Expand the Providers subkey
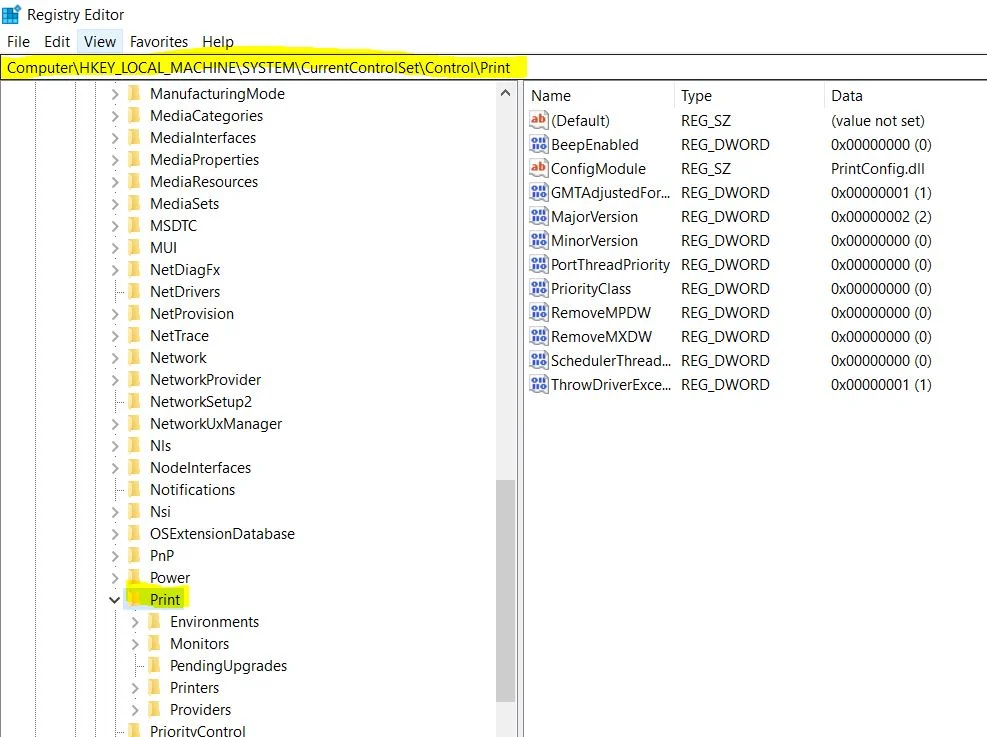The image size is (987, 737). click(135, 710)
